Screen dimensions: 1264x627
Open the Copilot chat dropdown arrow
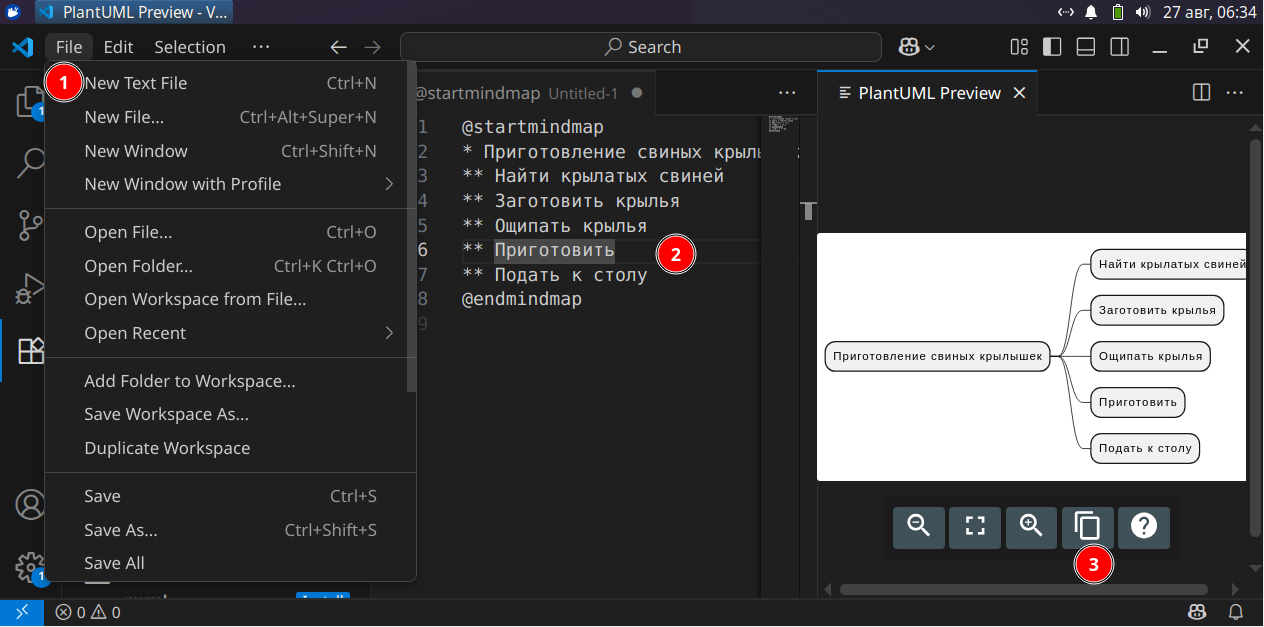[930, 47]
